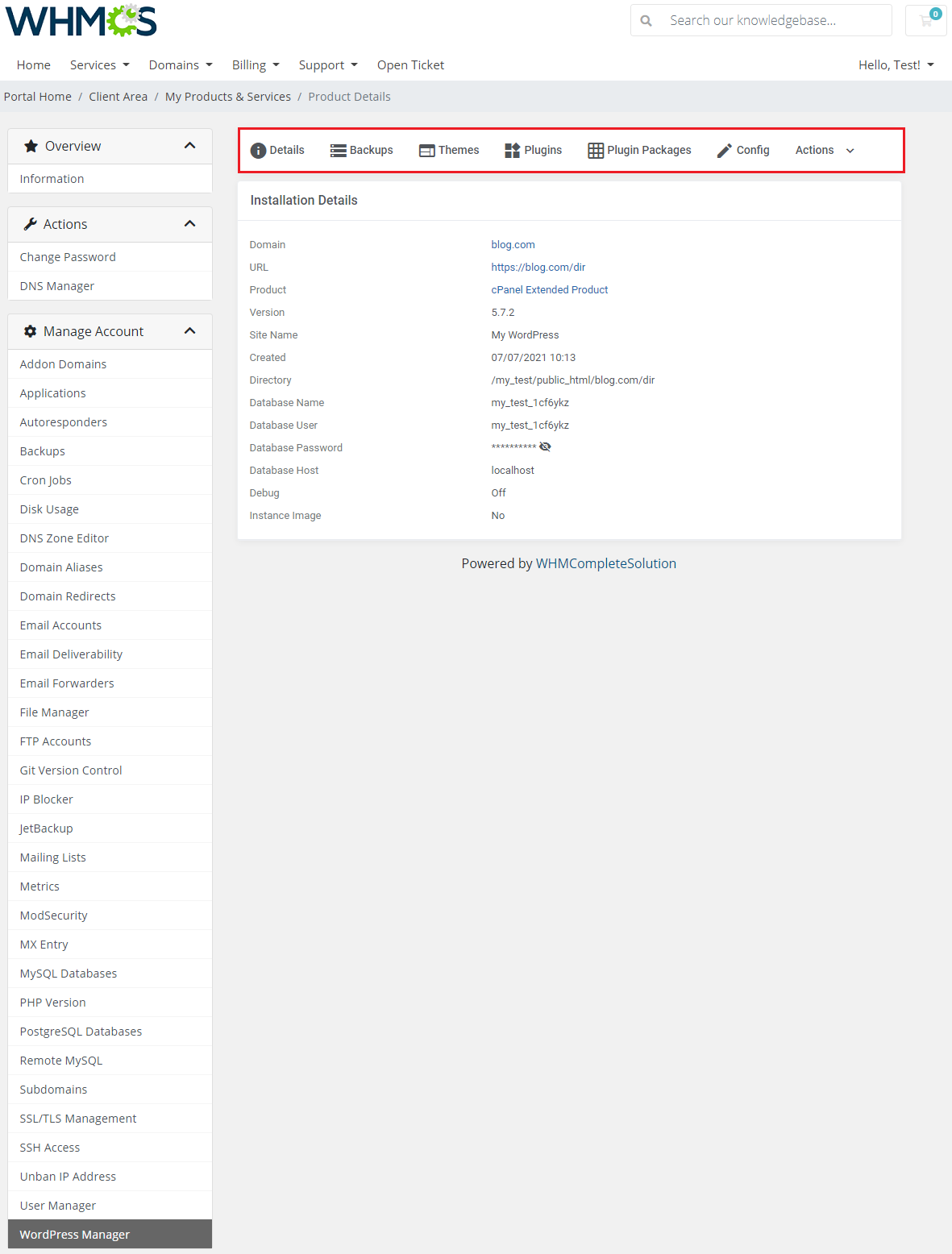Collapse the sidebar Actions panel chevron
This screenshot has width=952, height=1254.
190,224
